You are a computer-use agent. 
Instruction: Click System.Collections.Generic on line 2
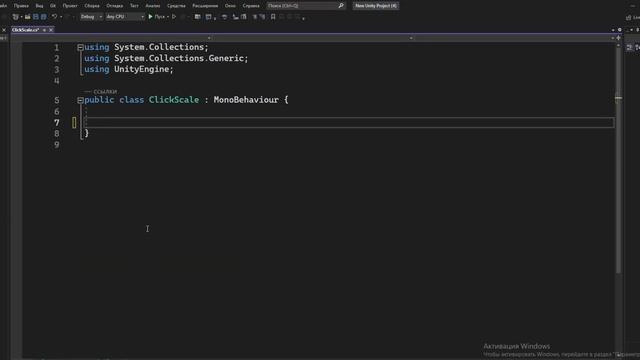[179, 58]
